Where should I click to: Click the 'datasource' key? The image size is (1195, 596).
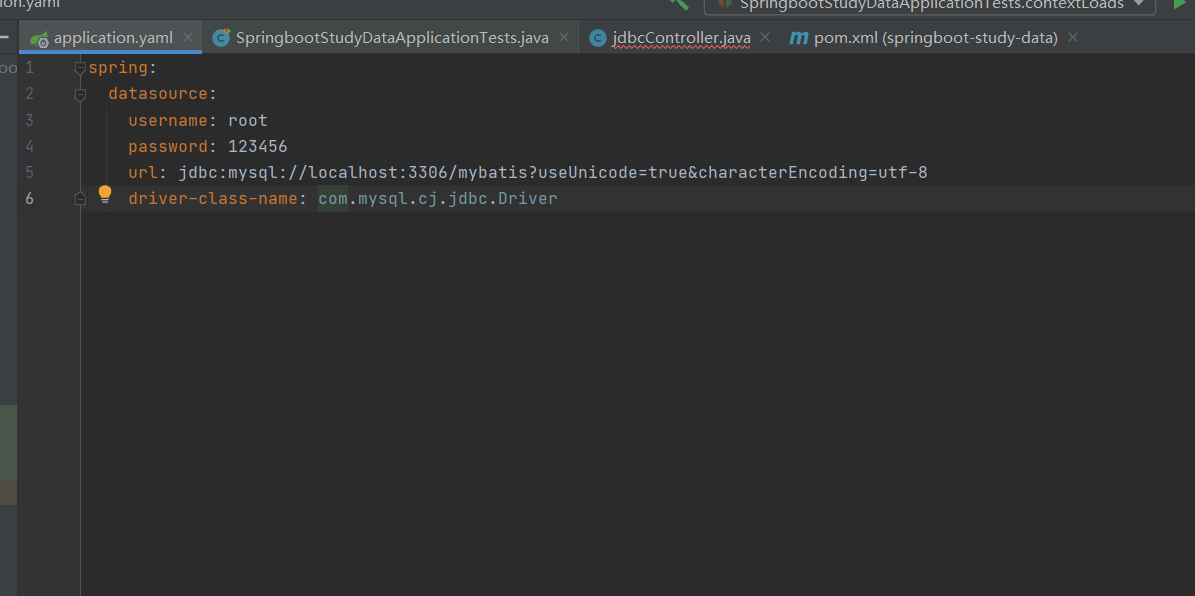click(158, 94)
